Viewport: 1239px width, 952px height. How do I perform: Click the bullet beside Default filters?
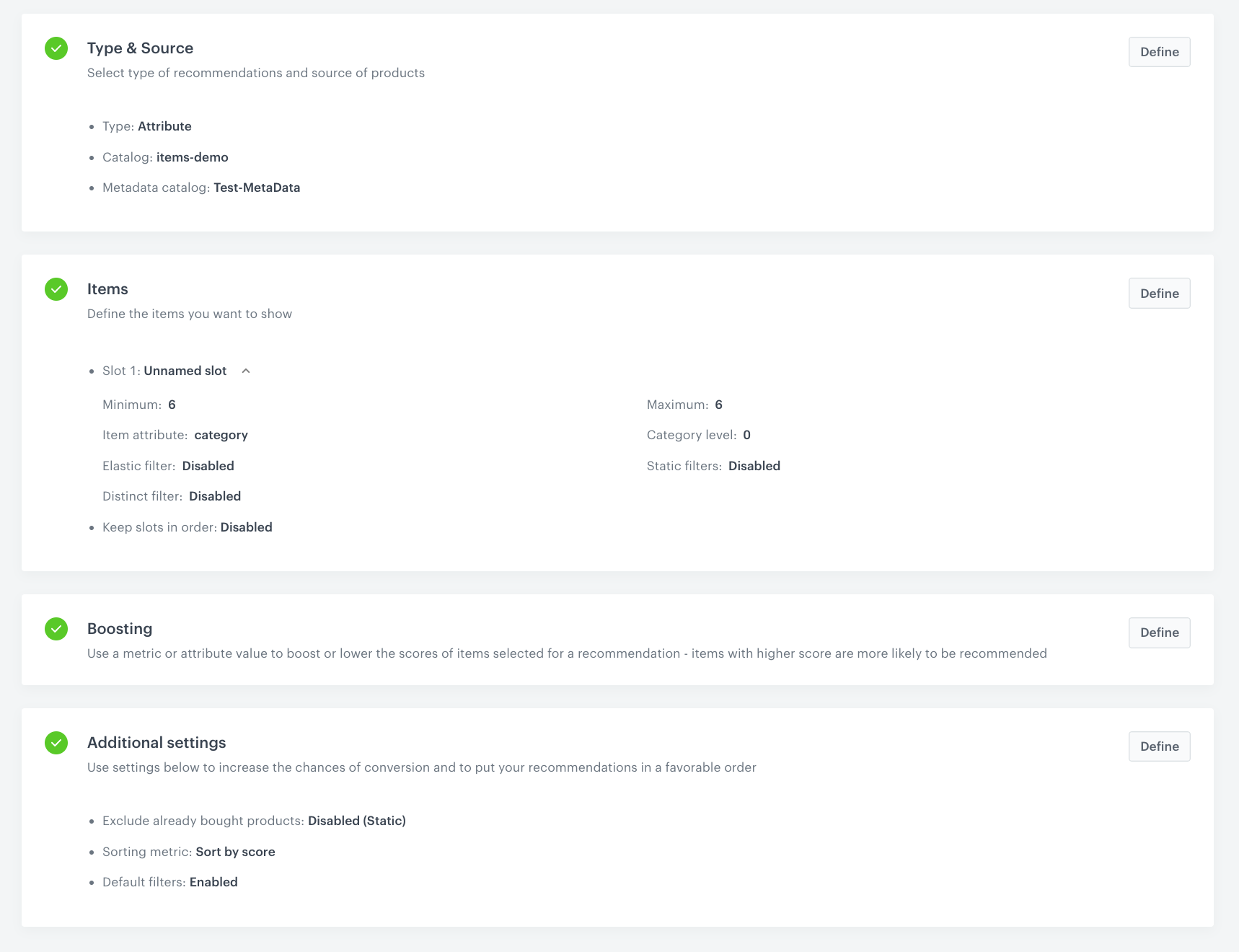click(92, 883)
